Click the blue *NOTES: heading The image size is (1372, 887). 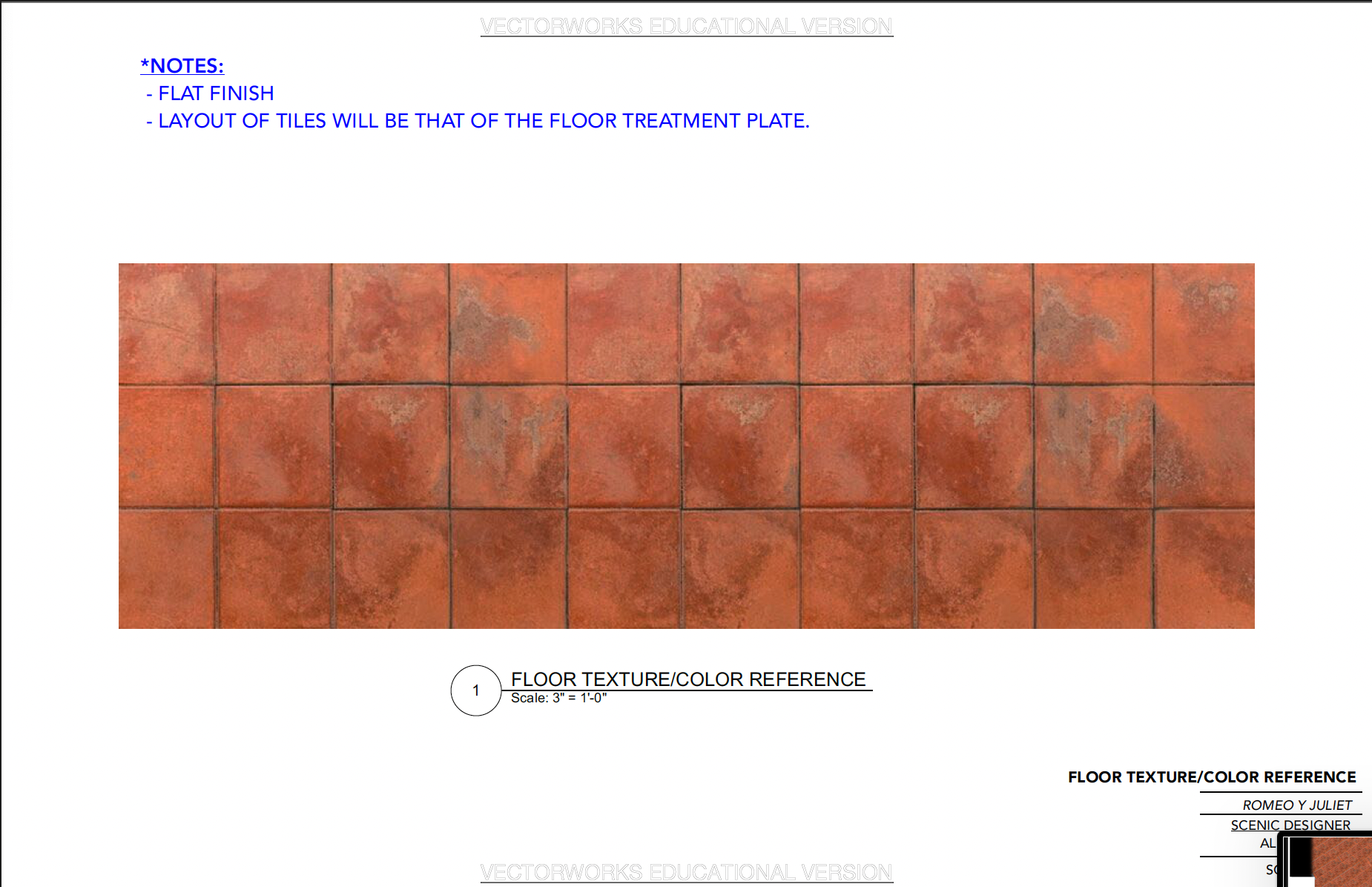click(x=182, y=66)
